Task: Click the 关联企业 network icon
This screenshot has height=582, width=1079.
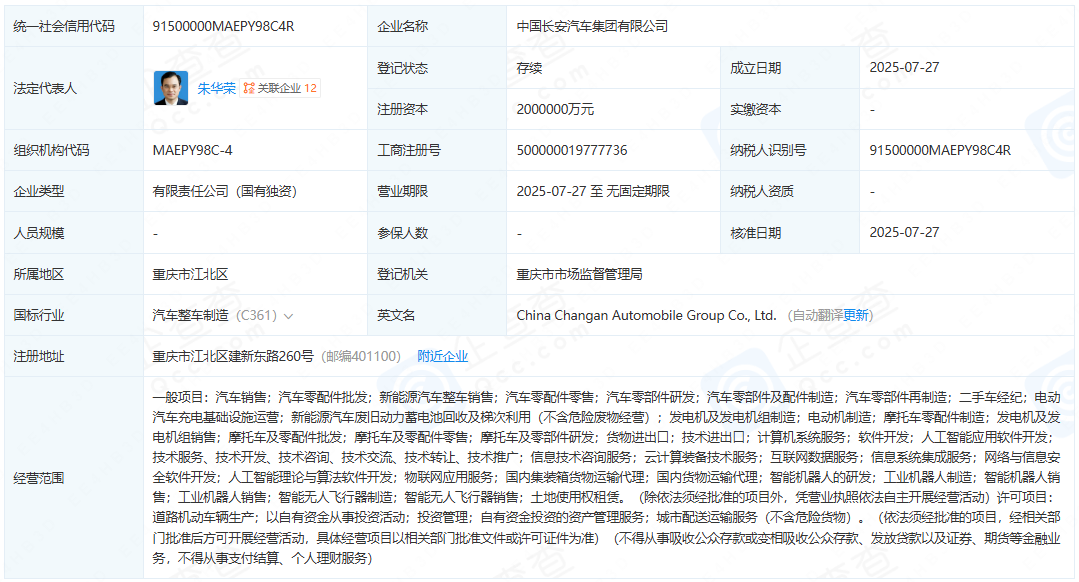Action: coord(250,88)
